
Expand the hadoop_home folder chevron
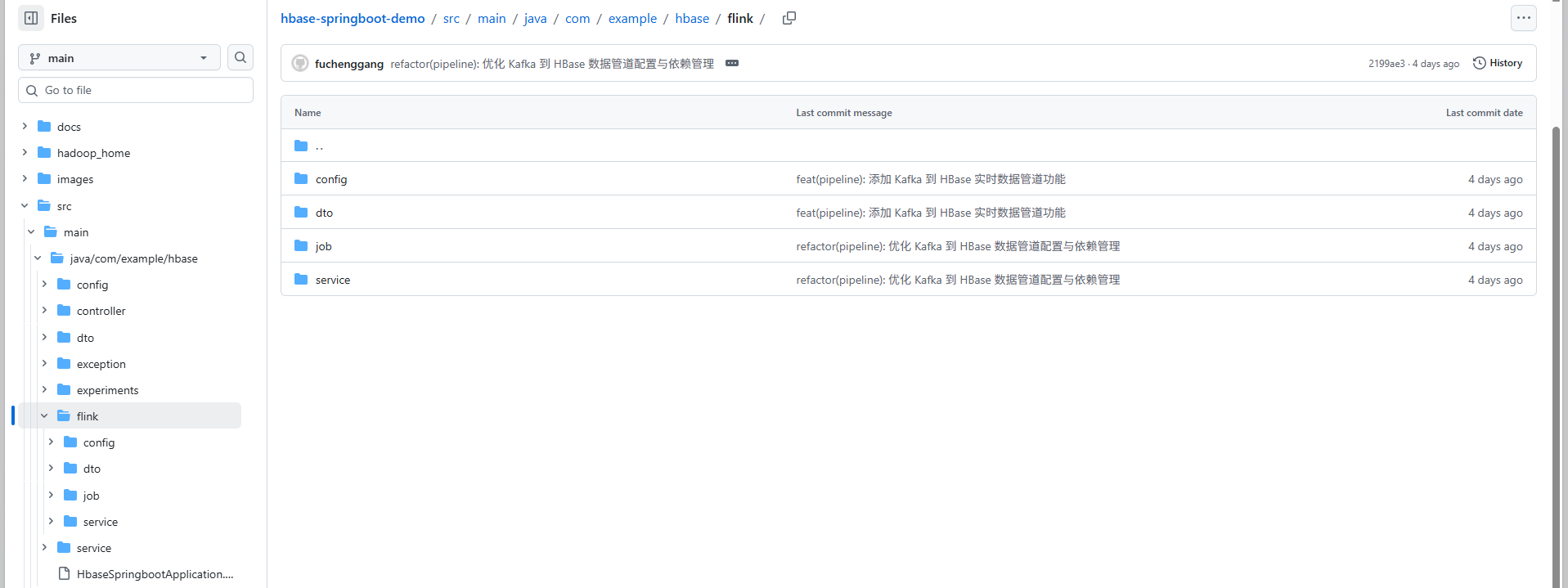tap(25, 152)
